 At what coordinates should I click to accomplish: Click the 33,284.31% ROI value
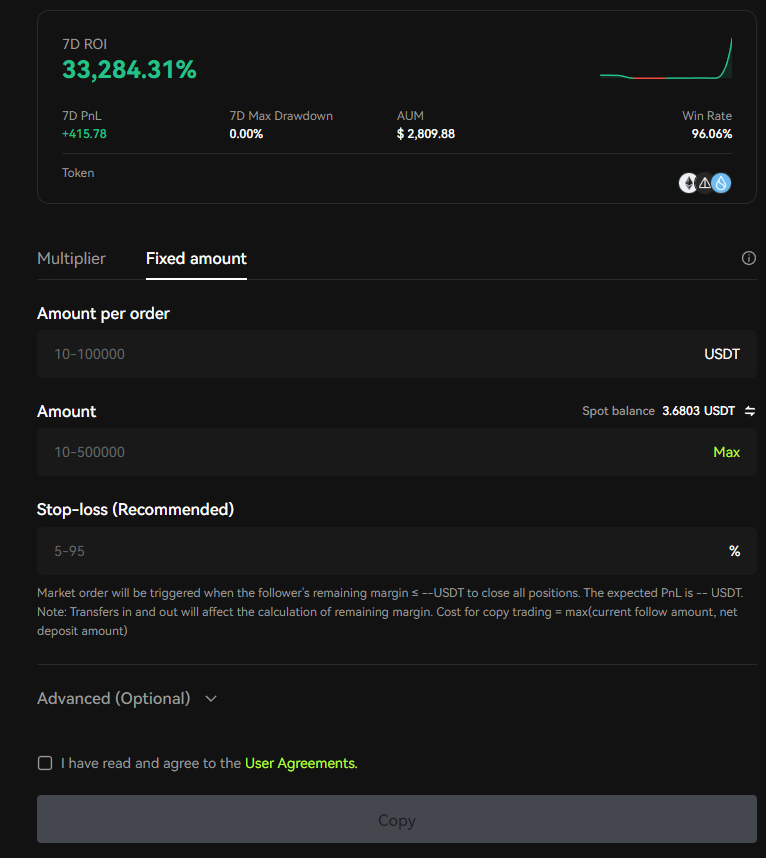(129, 69)
